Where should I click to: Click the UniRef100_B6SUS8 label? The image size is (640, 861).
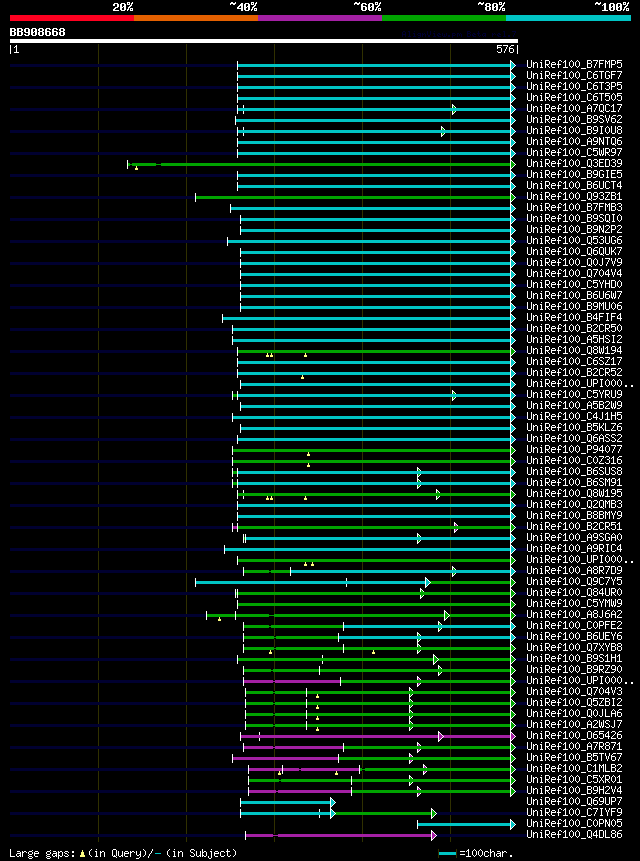(574, 471)
